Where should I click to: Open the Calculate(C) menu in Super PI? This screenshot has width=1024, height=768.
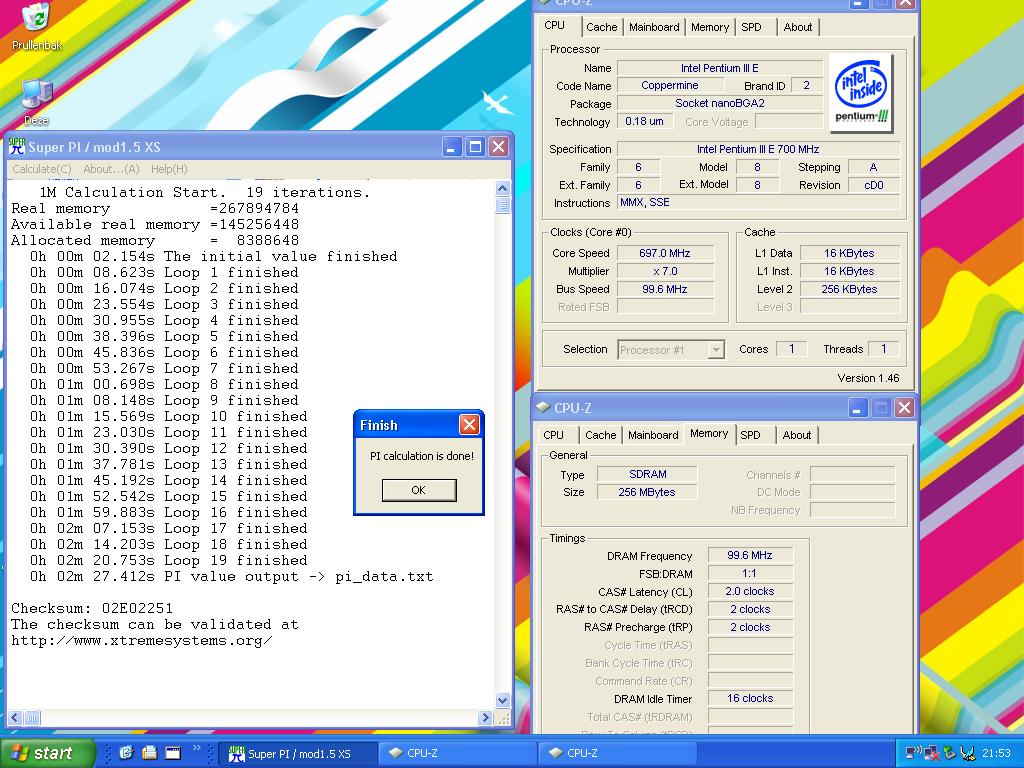pyautogui.click(x=42, y=169)
